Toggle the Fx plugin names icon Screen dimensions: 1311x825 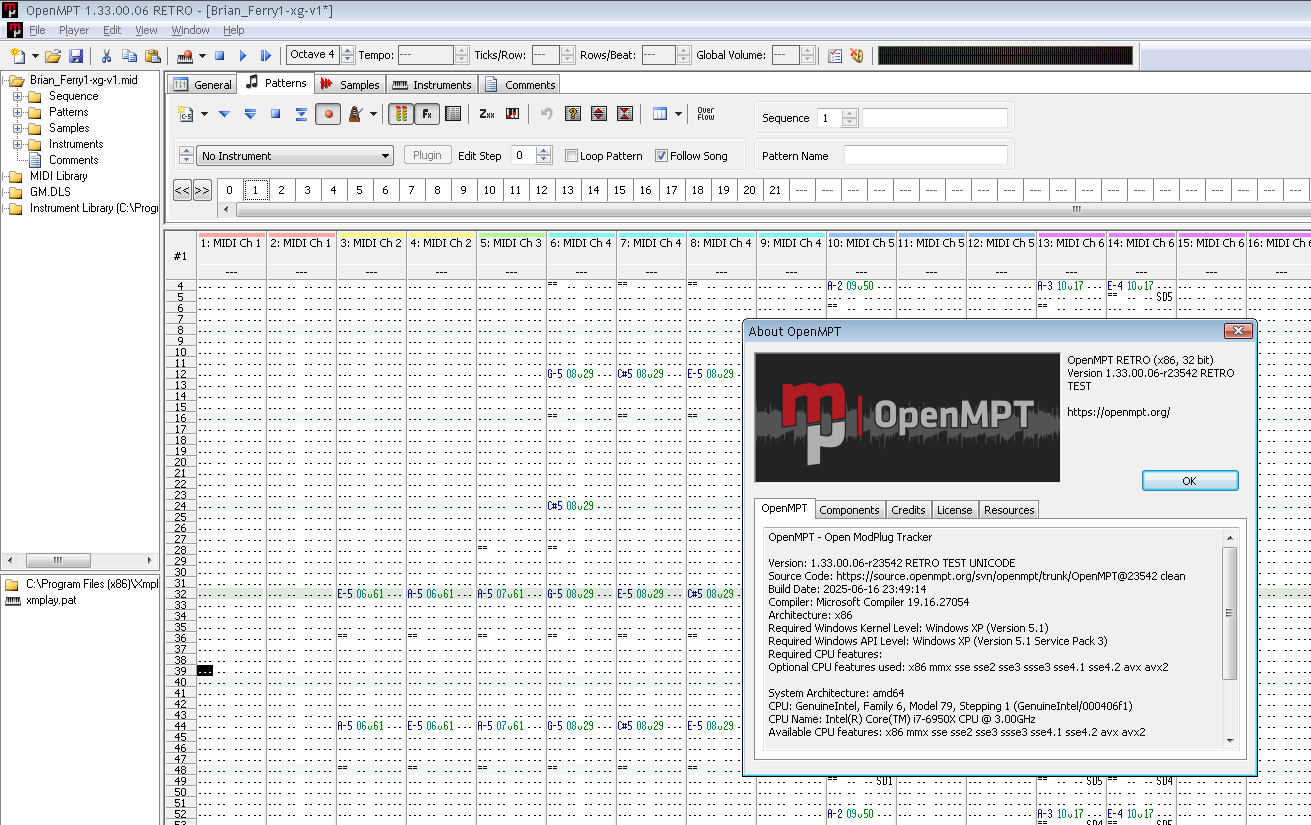tap(427, 114)
